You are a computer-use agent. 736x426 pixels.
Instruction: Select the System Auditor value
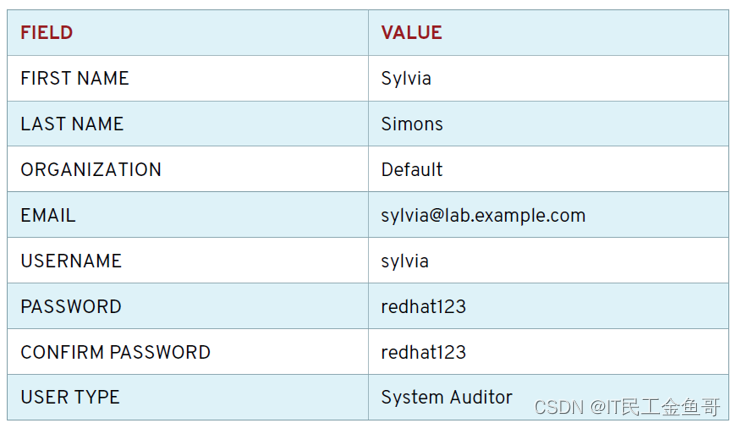446,398
